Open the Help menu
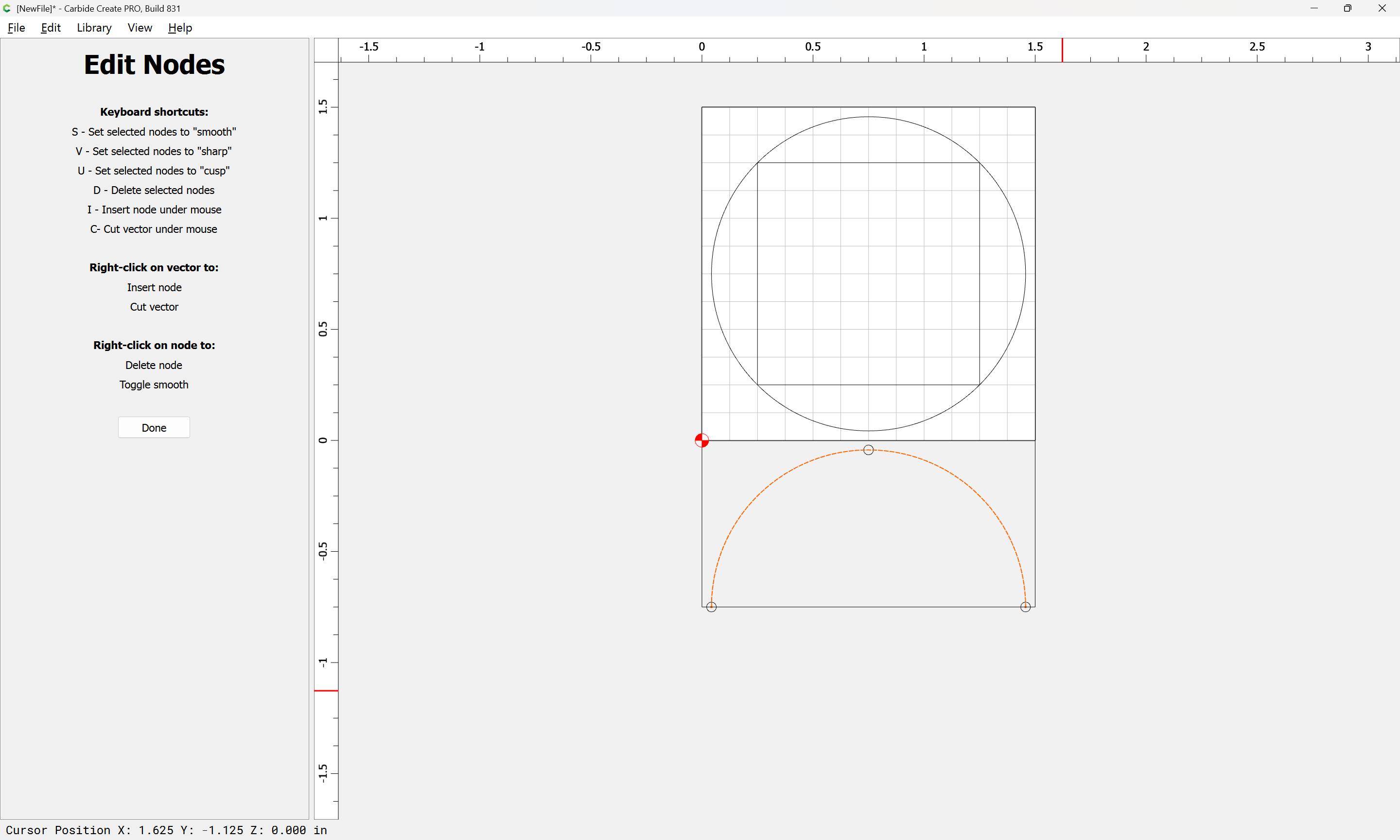Viewport: 1400px width, 840px height. click(x=180, y=28)
